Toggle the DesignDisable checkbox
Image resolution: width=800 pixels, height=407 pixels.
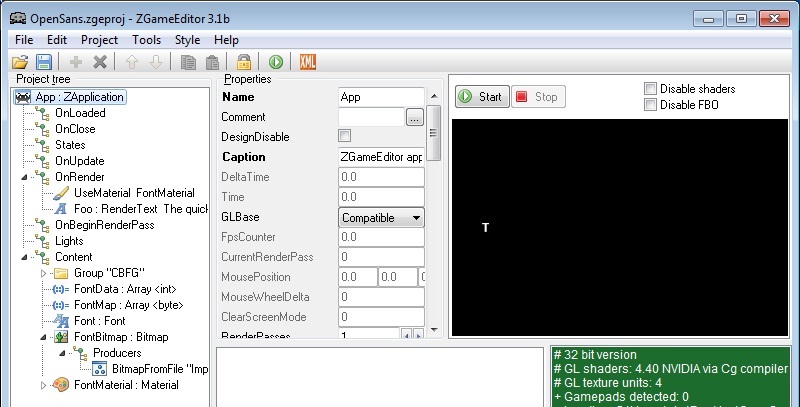click(x=344, y=136)
